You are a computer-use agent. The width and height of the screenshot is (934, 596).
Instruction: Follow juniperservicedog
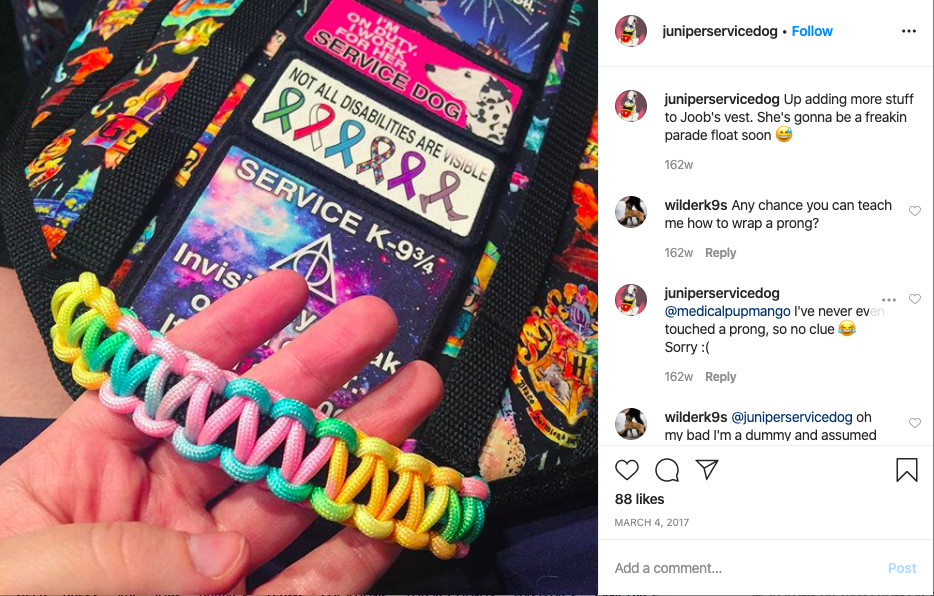(x=812, y=31)
